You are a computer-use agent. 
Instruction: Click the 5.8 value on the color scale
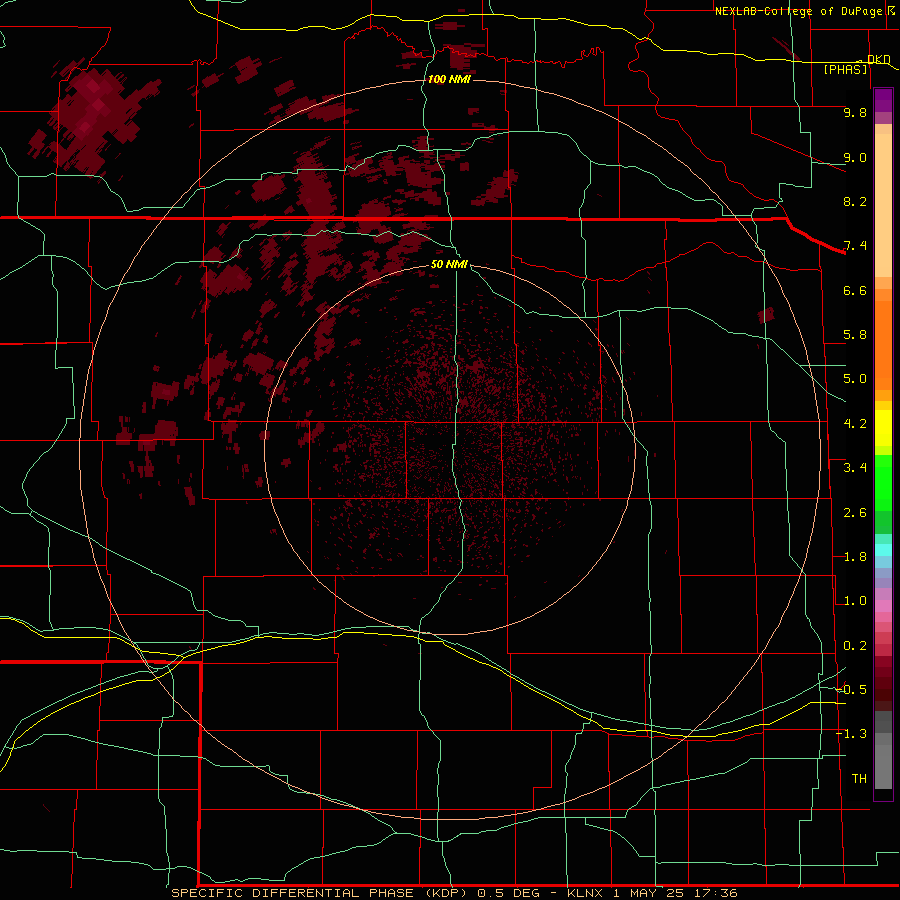coord(855,335)
